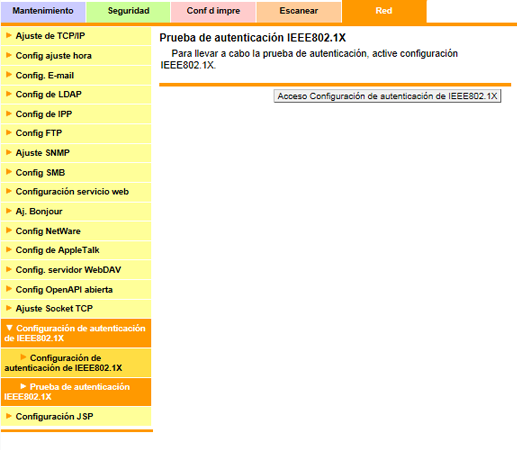Viewport: 517px width, 450px height.
Task: Select Ajuste SNMP item
Action: (76, 153)
